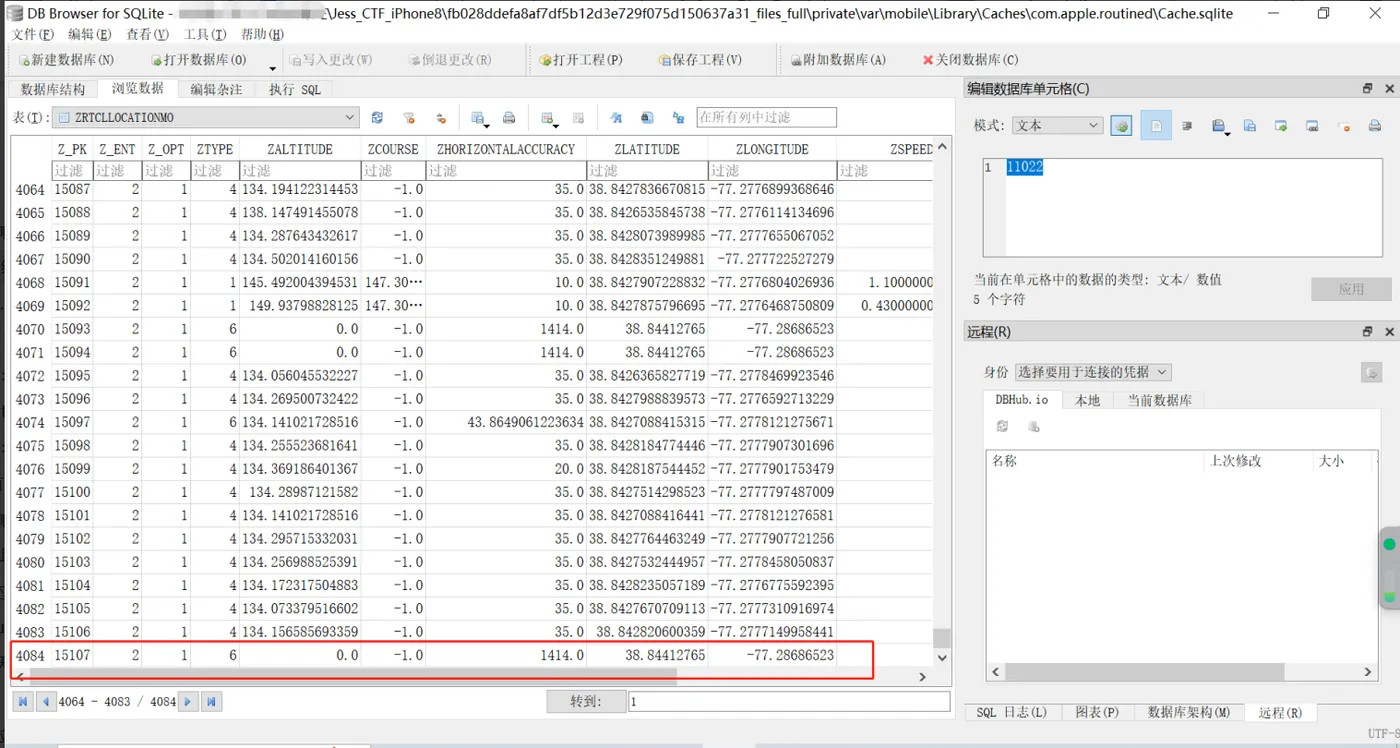
Task: Click the go-to record number input
Action: click(x=789, y=702)
